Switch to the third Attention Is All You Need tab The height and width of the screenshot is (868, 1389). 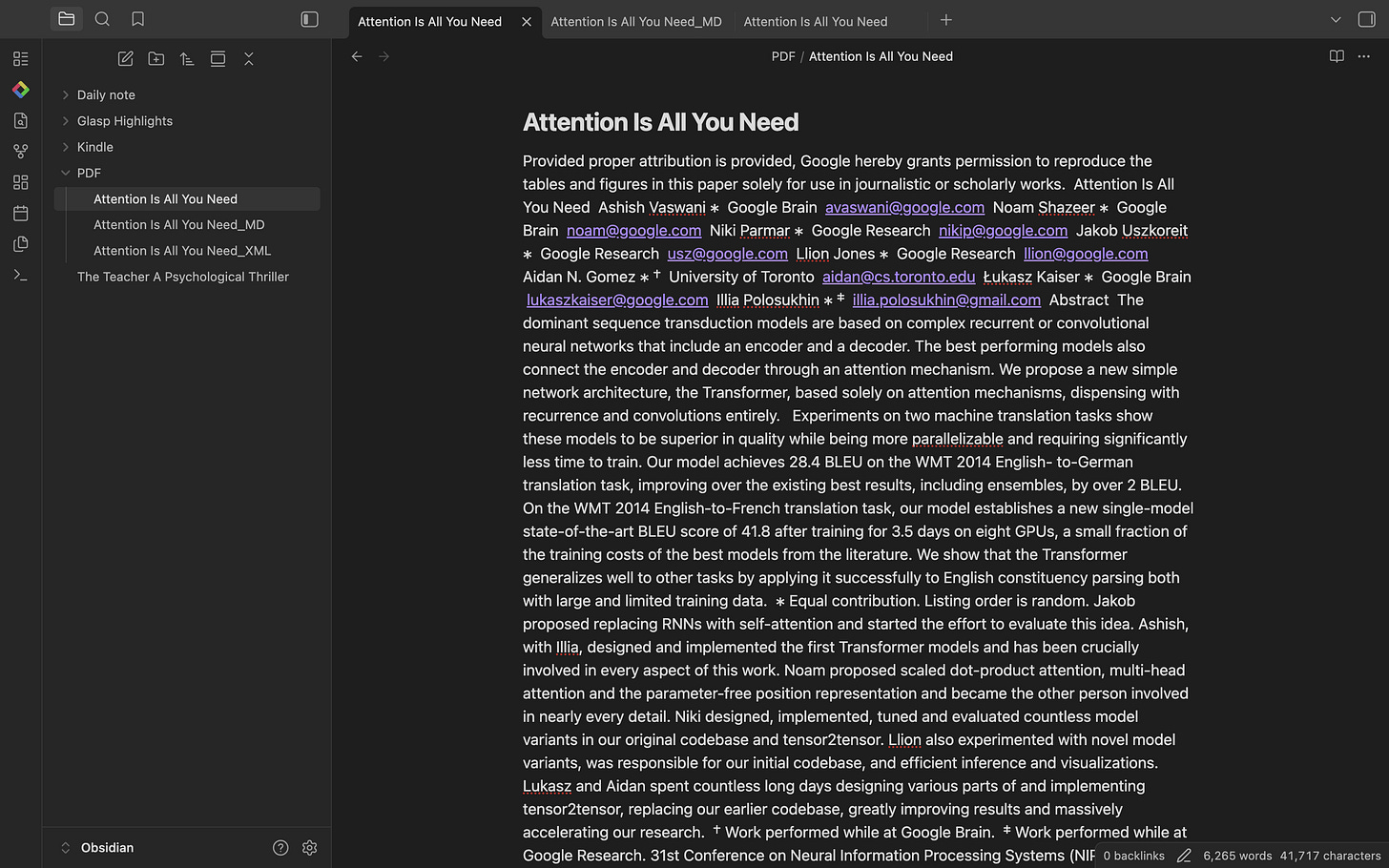[816, 22]
